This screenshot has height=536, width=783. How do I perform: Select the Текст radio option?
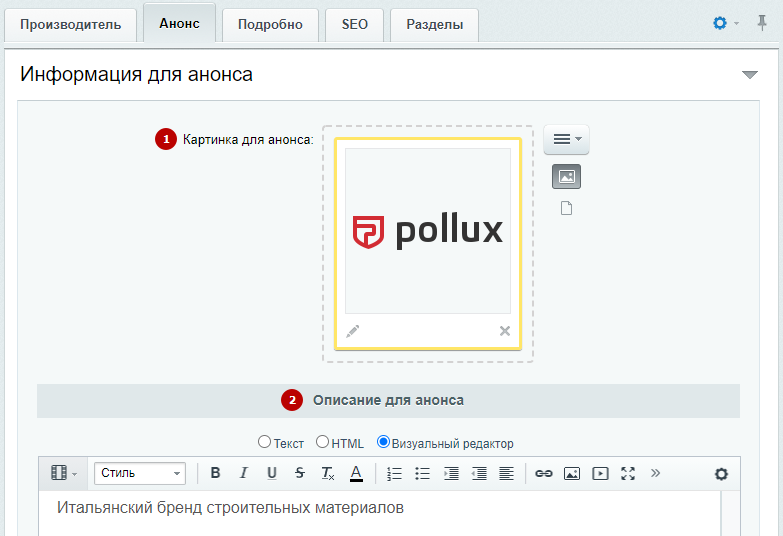pyautogui.click(x=264, y=442)
